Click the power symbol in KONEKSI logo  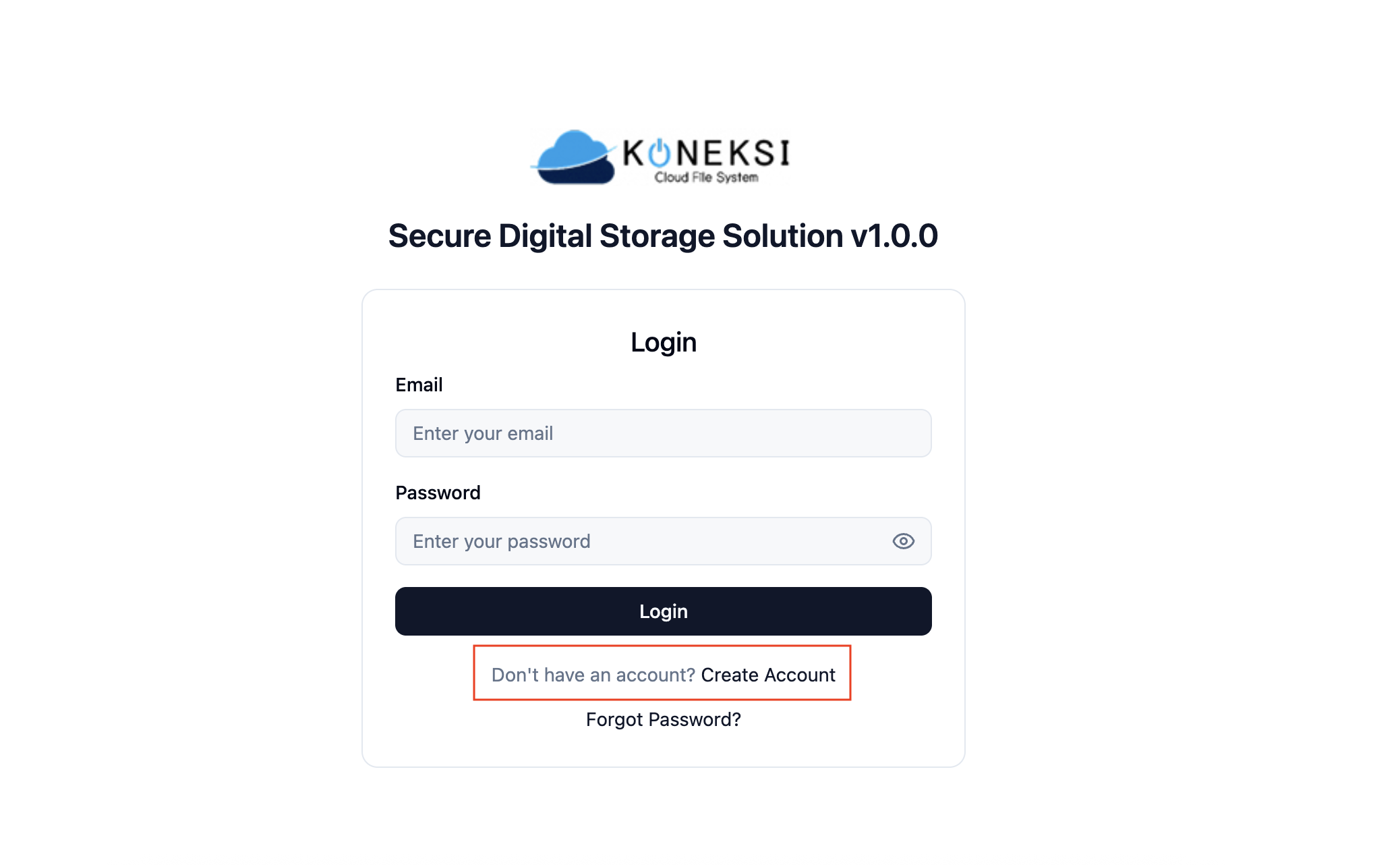coord(660,152)
